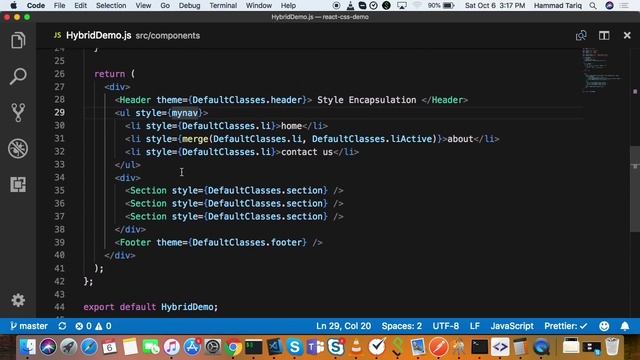Open the Apple menu
640x360 pixels.
[x=13, y=5]
